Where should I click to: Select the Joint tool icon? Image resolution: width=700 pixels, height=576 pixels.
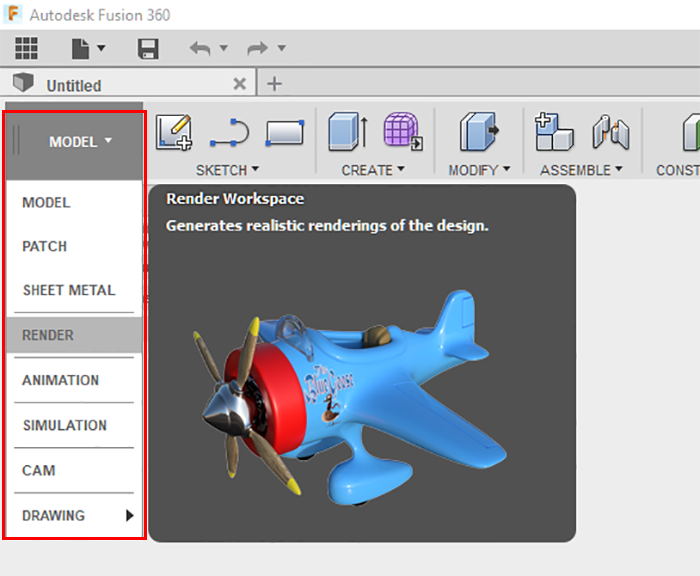click(611, 132)
